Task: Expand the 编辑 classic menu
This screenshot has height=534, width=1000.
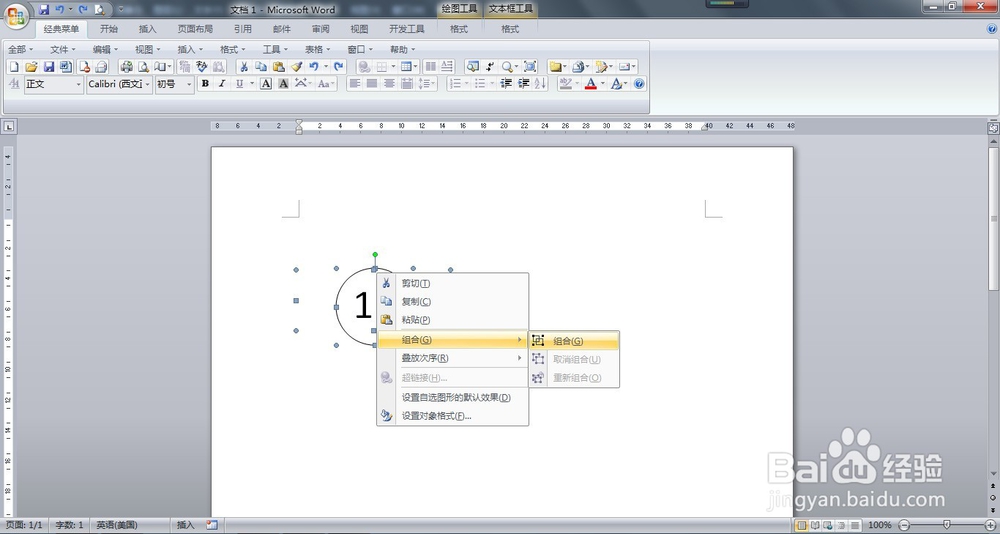Action: [x=105, y=49]
